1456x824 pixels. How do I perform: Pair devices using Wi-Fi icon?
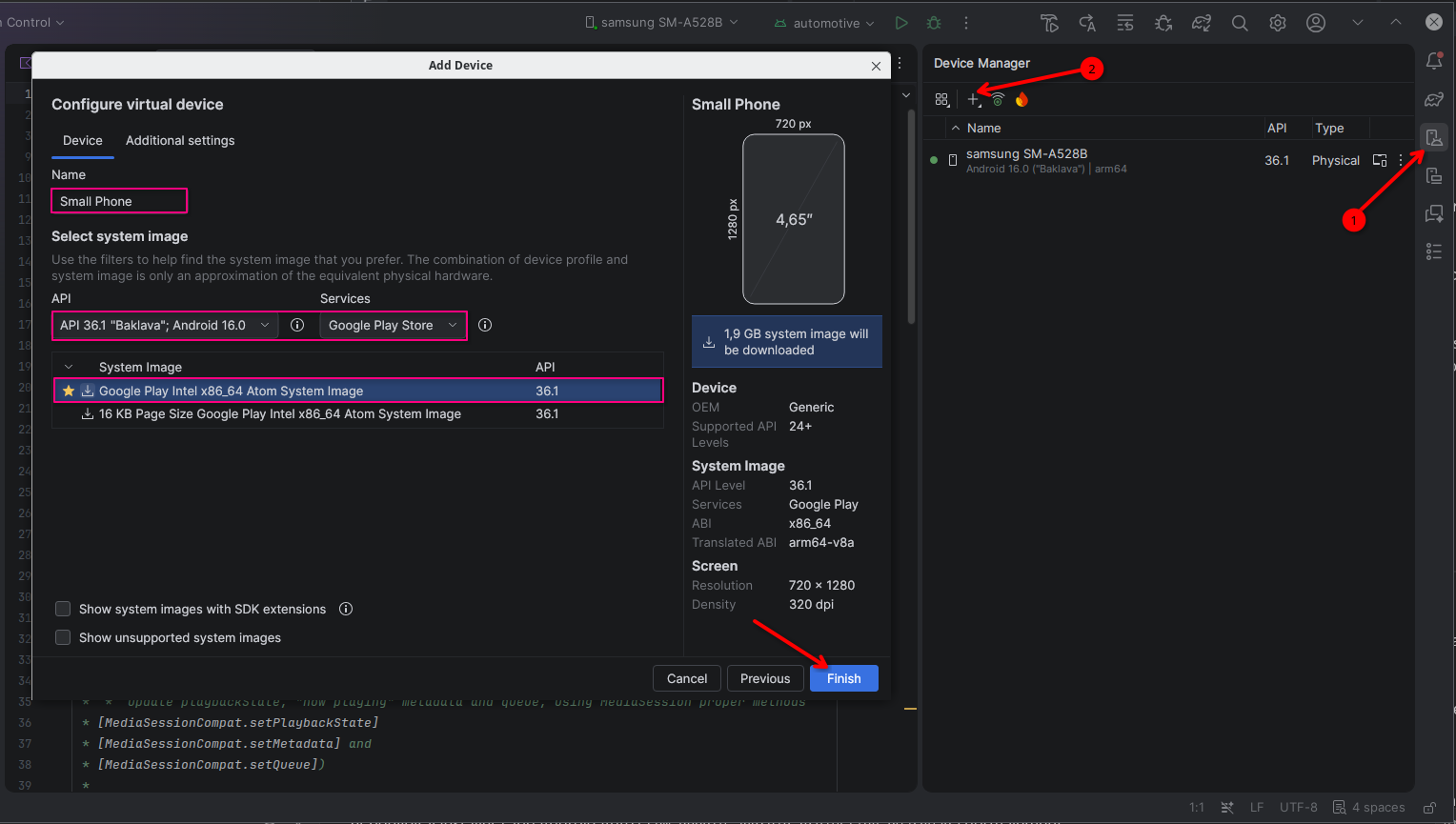click(998, 99)
